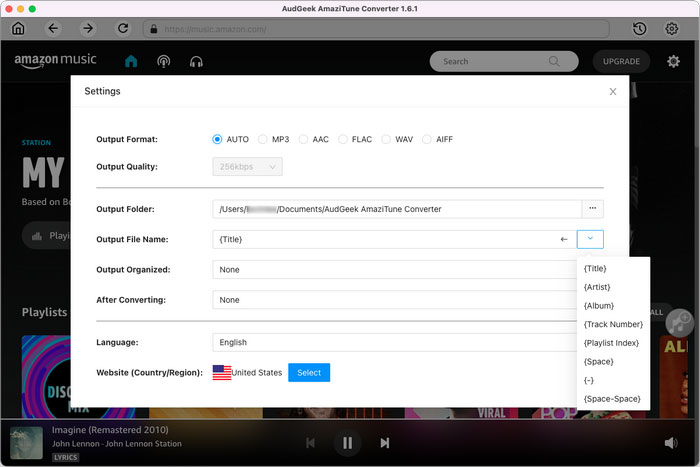Viewport: 700px width, 467px height.
Task: Open After Converting dropdown
Action: pos(395,300)
